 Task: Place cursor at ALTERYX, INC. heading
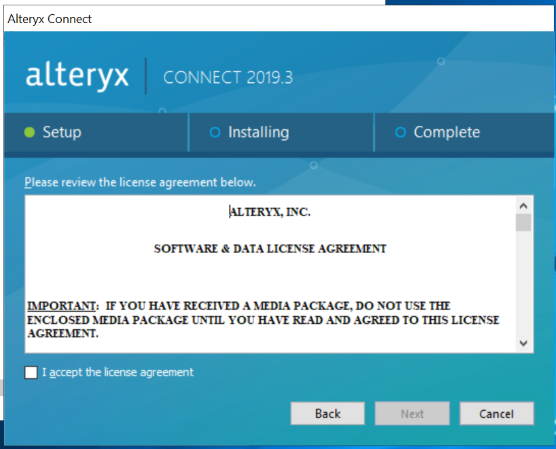pos(270,212)
